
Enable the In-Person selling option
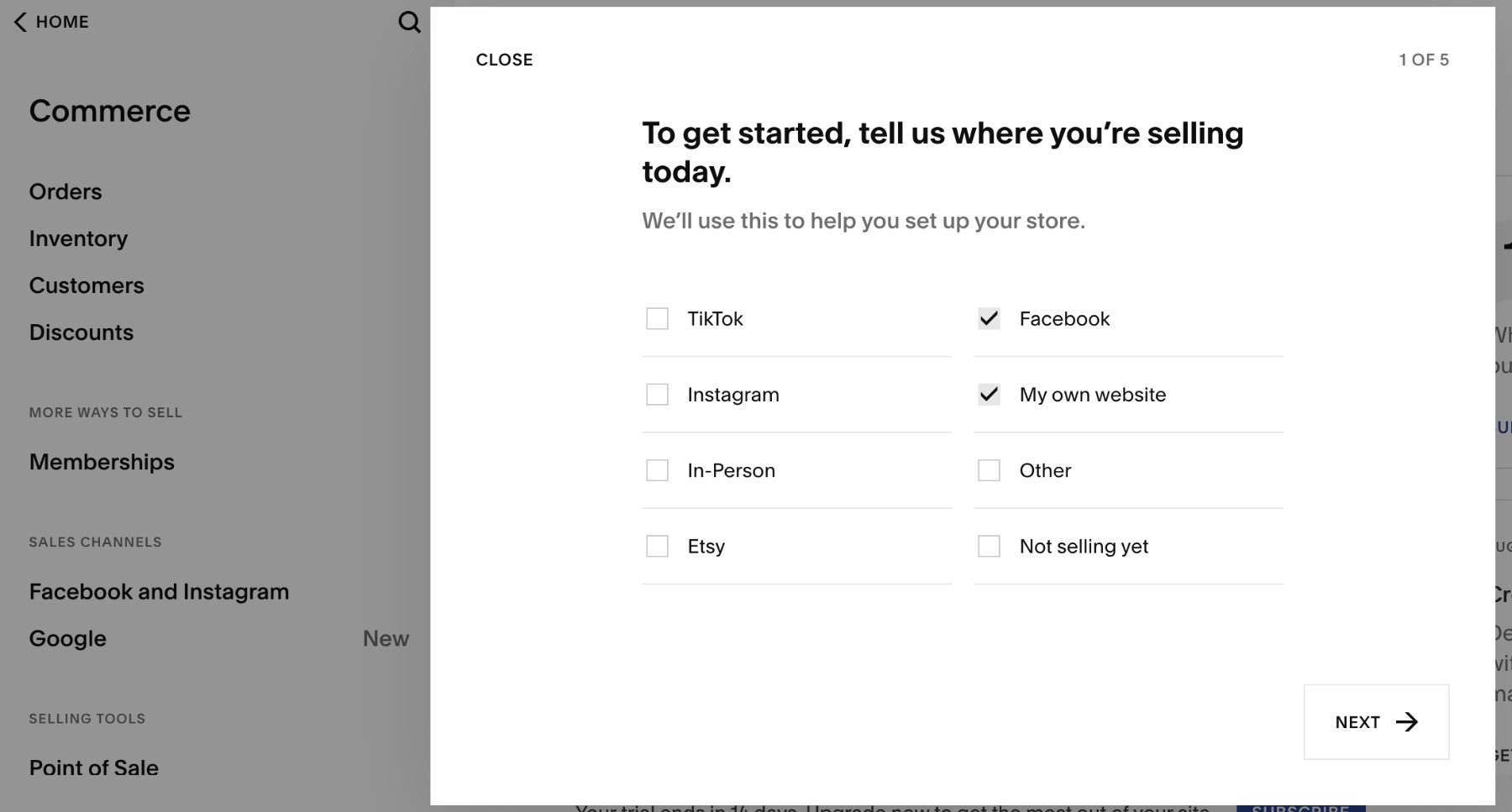tap(657, 470)
